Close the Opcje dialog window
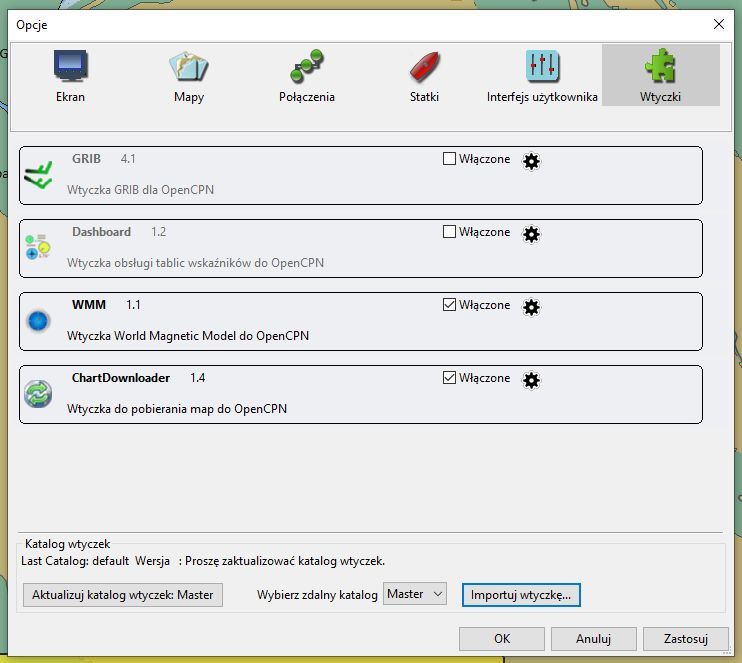The height and width of the screenshot is (663, 742). tap(719, 24)
